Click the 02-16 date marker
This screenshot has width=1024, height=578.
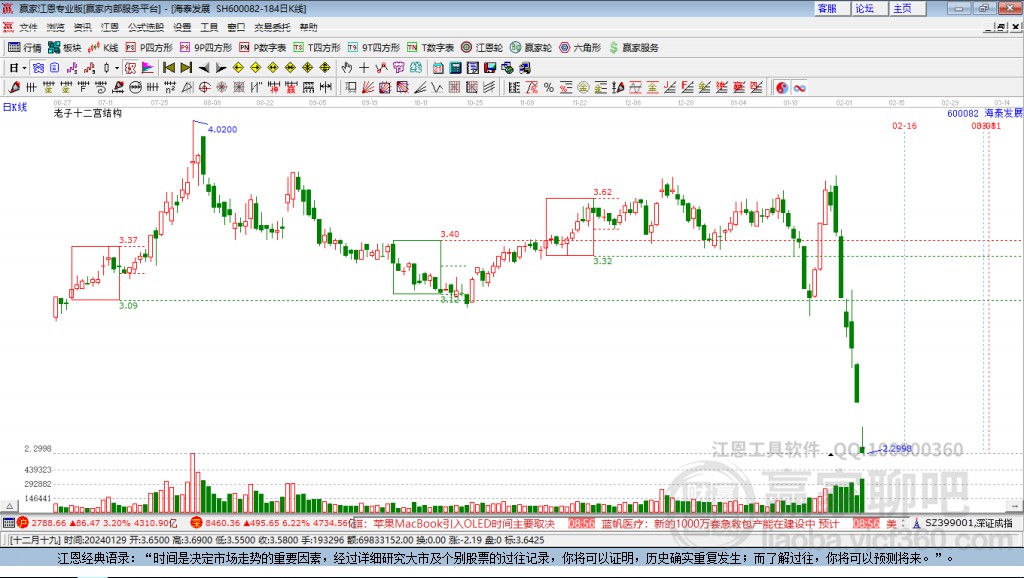[904, 125]
